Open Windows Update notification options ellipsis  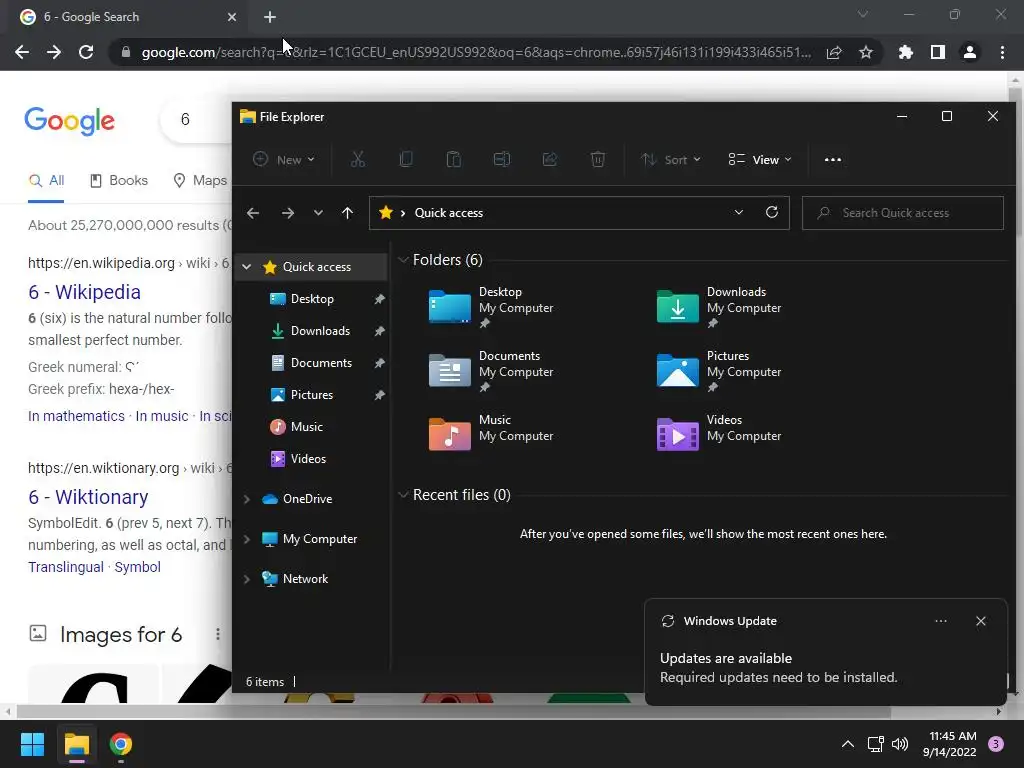tap(940, 621)
